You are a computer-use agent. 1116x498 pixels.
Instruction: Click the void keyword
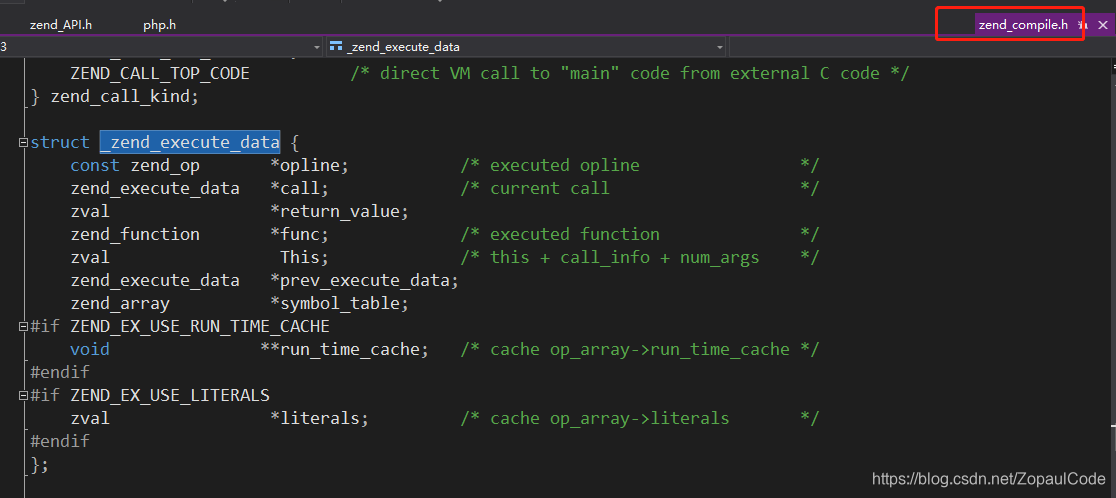pos(90,349)
